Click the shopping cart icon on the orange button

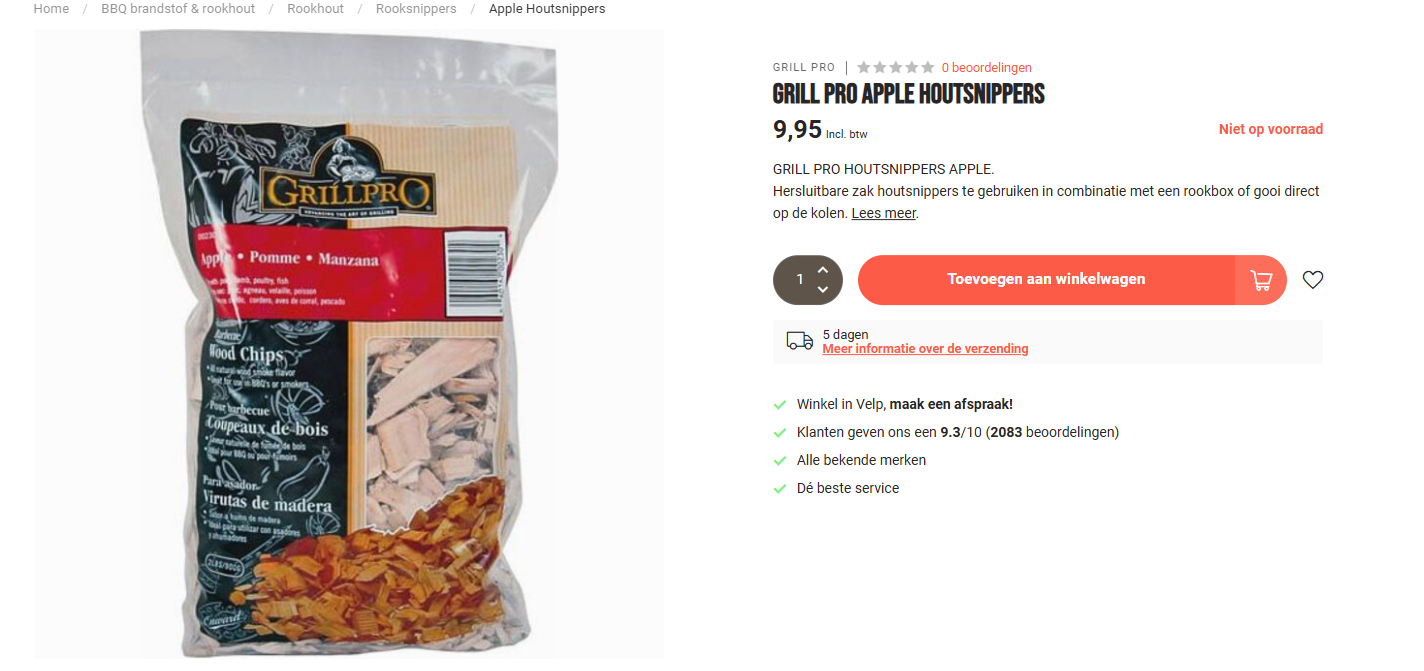[x=1261, y=280]
